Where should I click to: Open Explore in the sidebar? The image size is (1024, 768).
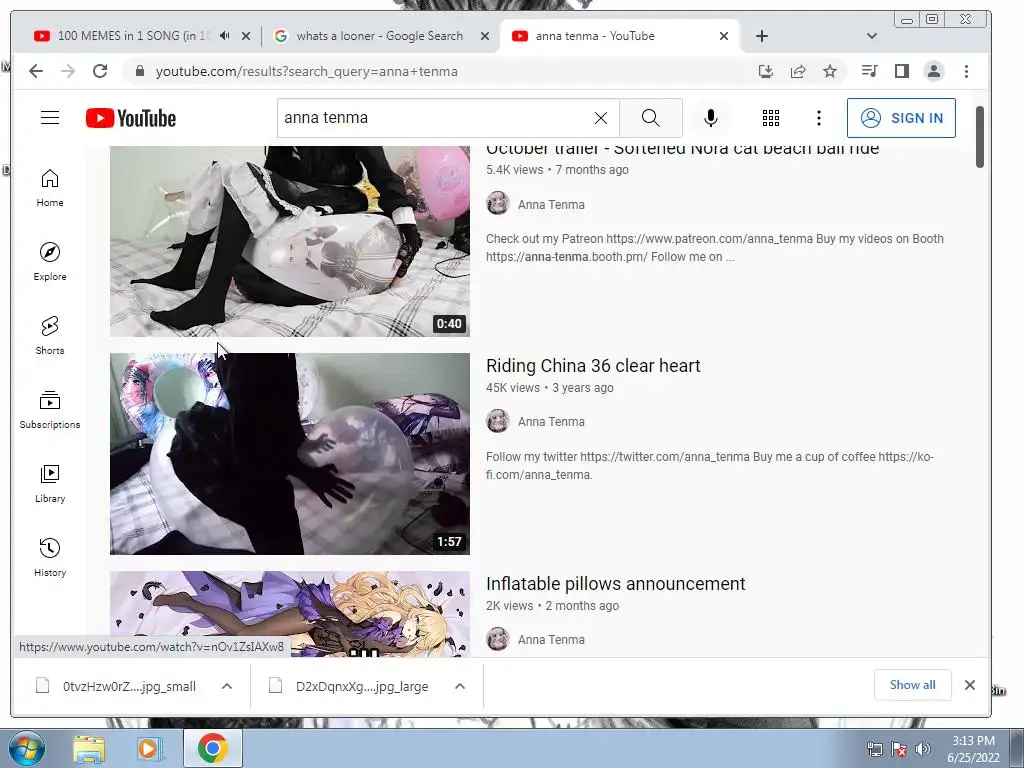(x=50, y=262)
